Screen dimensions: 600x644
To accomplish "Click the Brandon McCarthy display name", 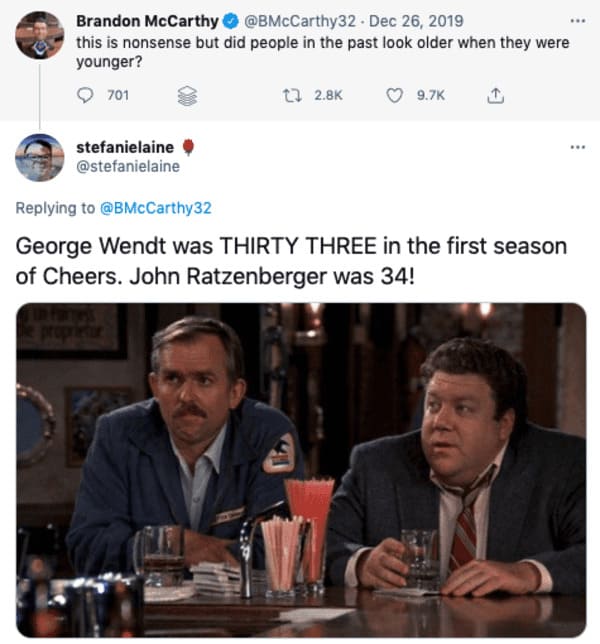I will pos(147,21).
